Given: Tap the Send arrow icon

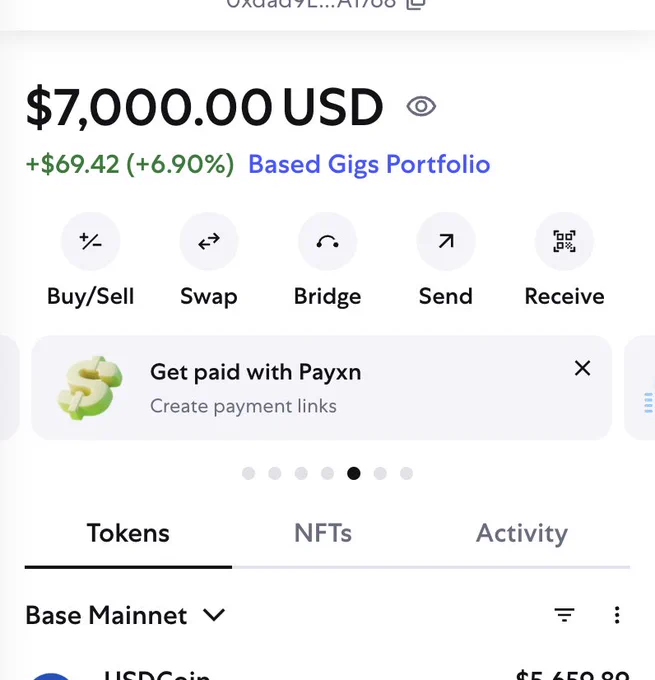Looking at the screenshot, I should point(446,241).
